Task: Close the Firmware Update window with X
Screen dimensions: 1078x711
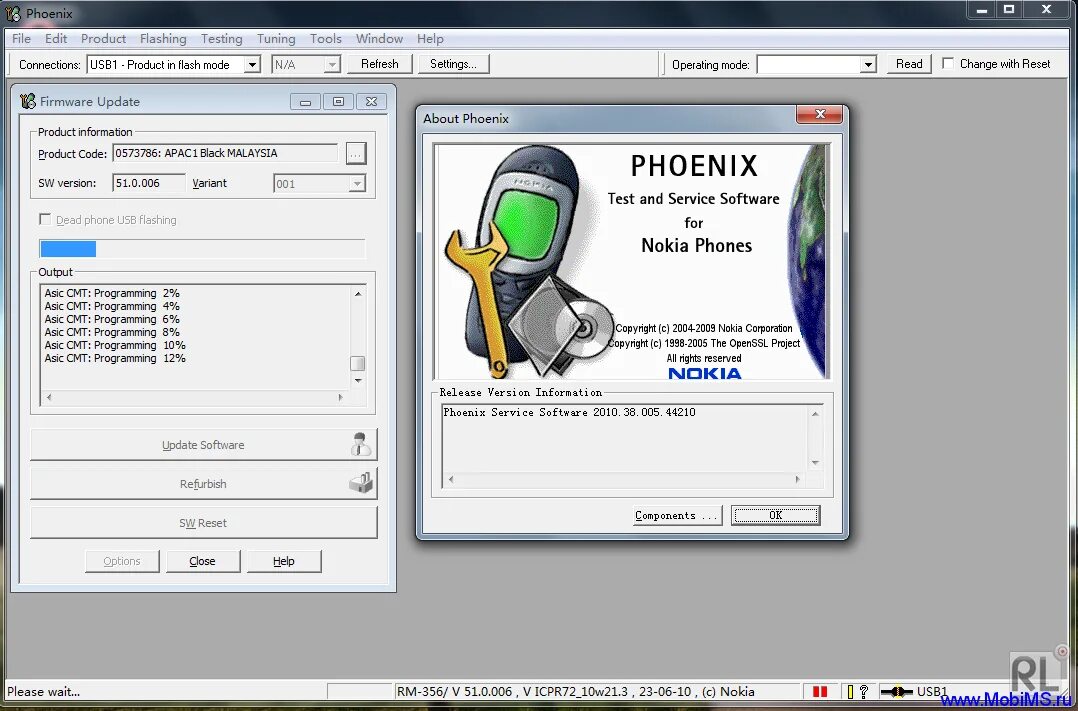Action: 371,102
